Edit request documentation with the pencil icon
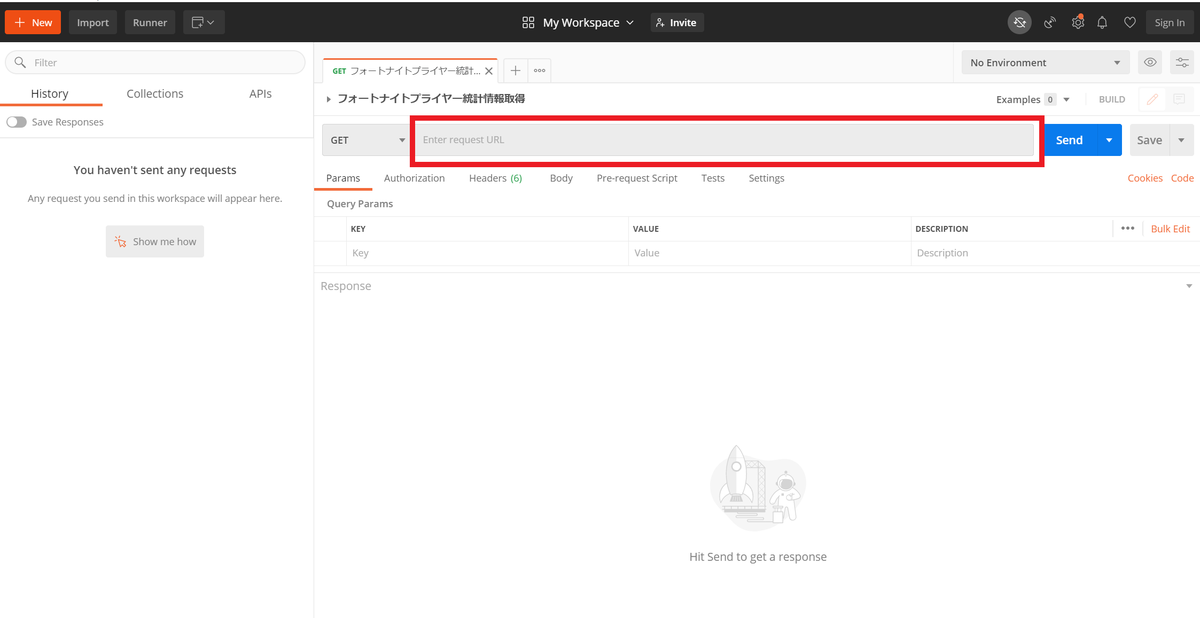The image size is (1200, 618). click(1153, 99)
